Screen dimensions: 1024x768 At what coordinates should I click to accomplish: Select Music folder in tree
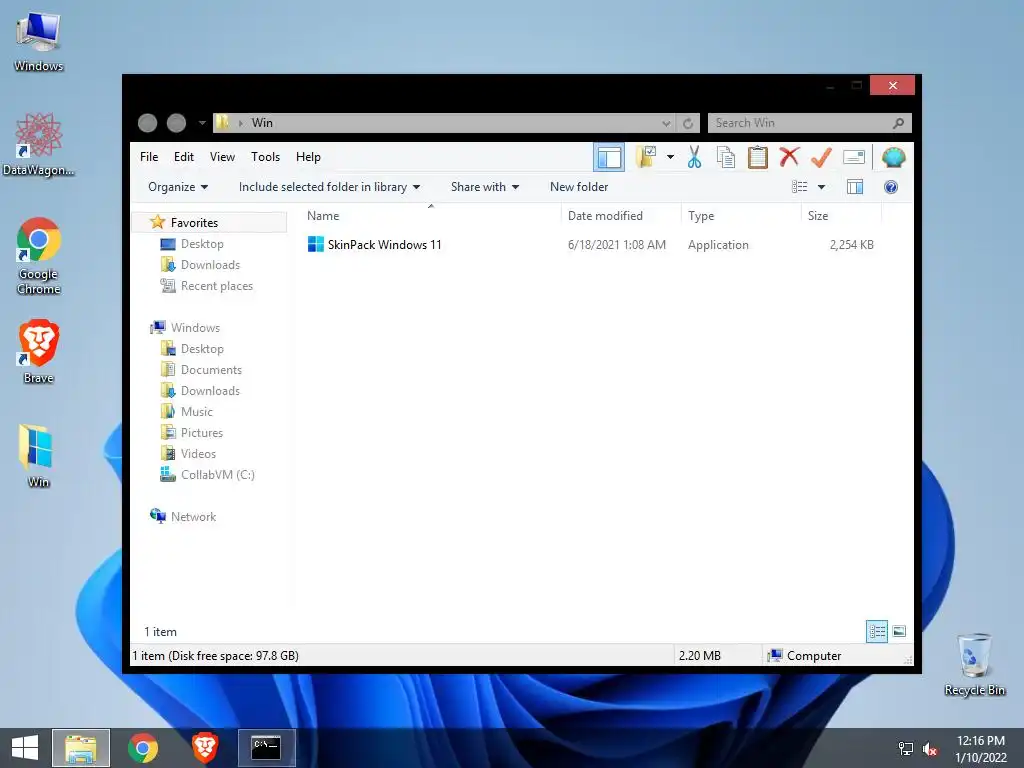[x=197, y=411]
